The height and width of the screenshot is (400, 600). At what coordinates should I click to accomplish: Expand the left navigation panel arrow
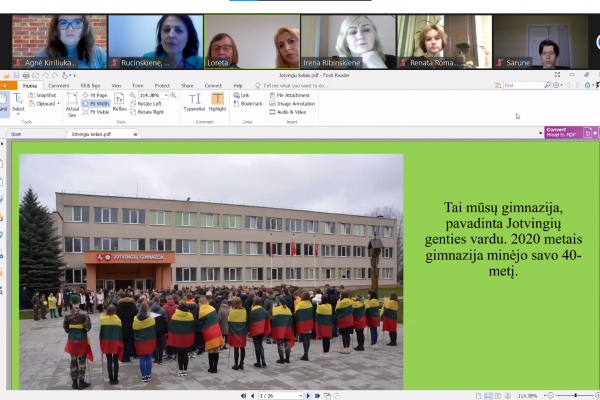pos(2,144)
